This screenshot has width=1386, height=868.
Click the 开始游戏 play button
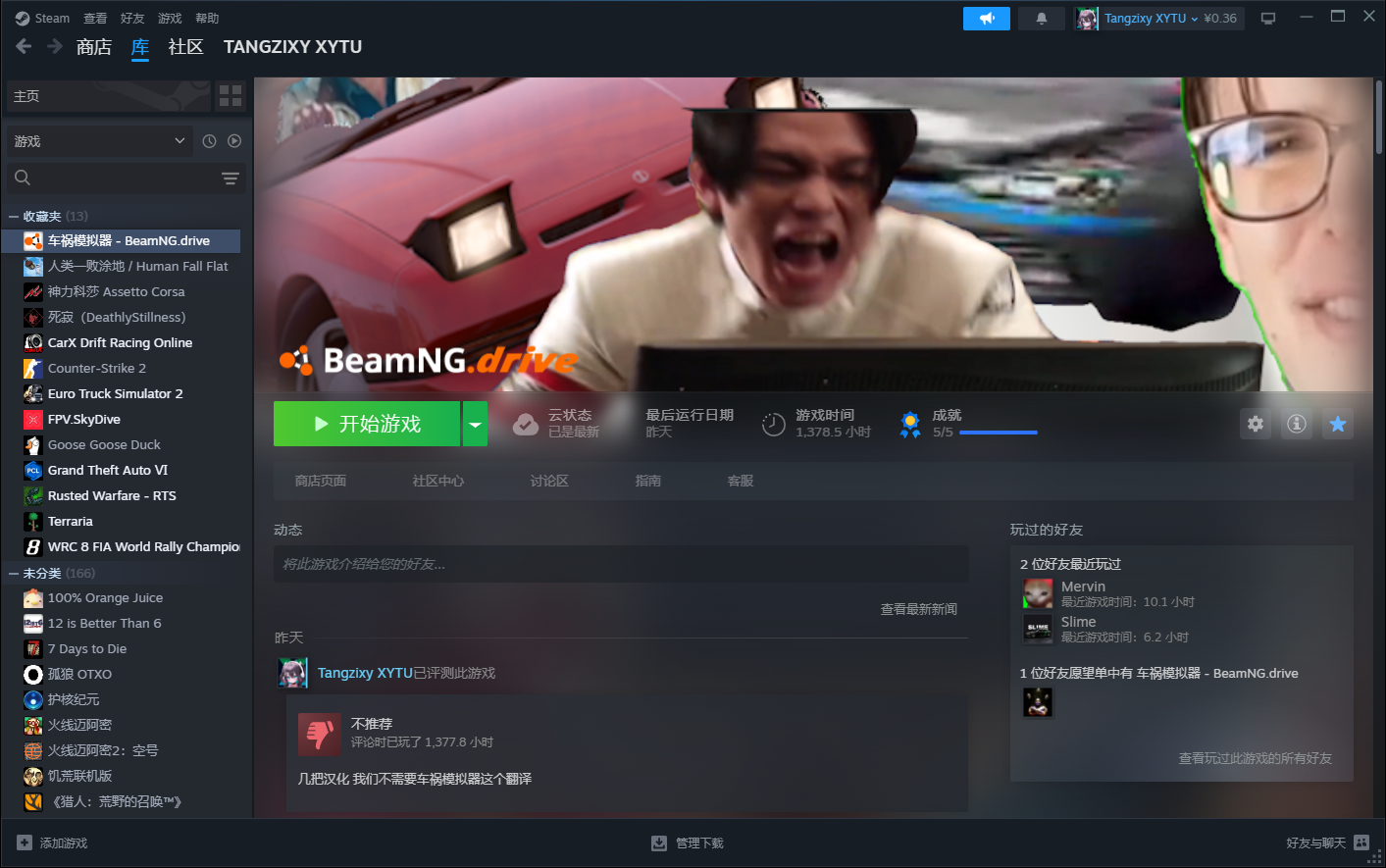(367, 424)
